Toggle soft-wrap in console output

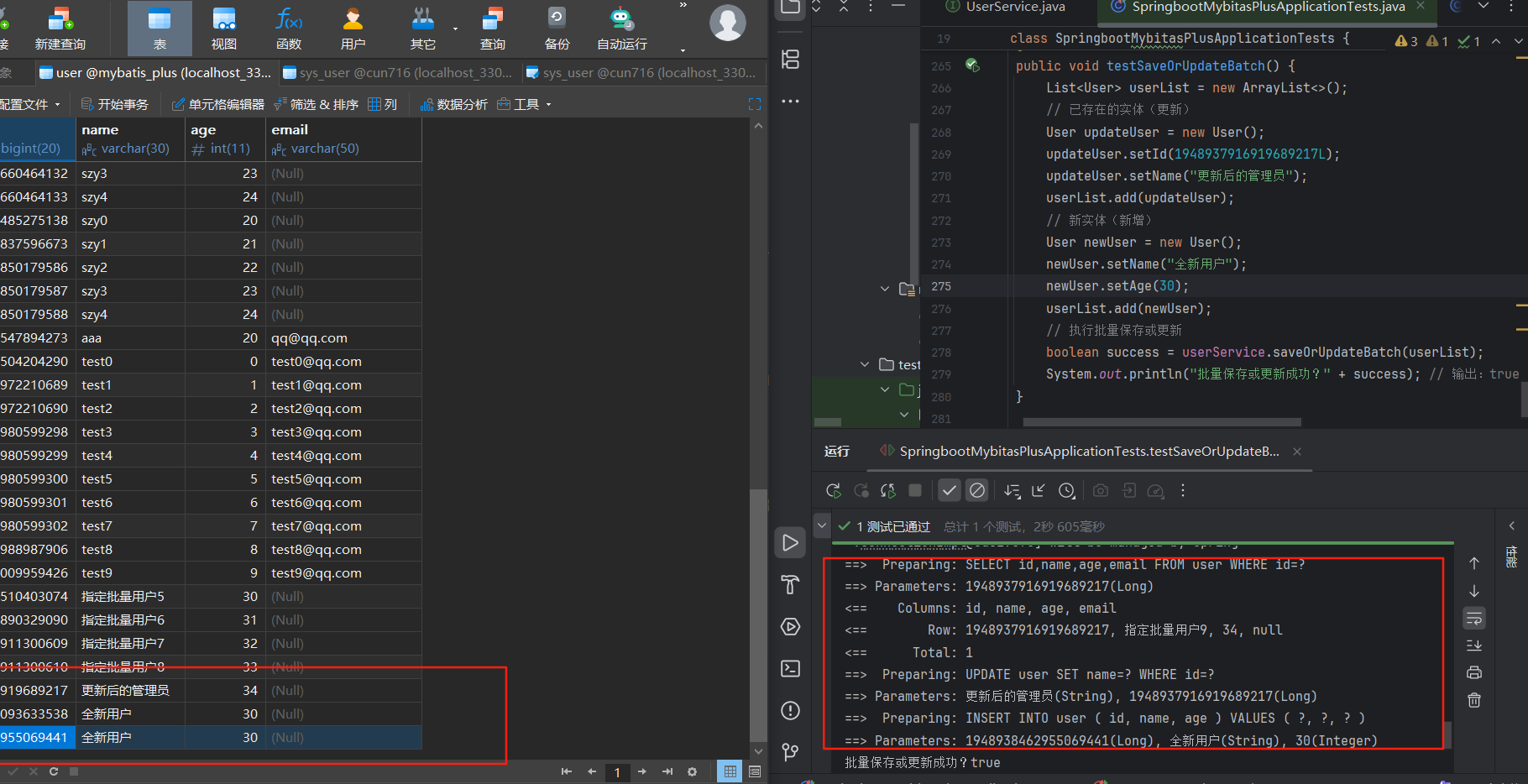coord(1474,619)
